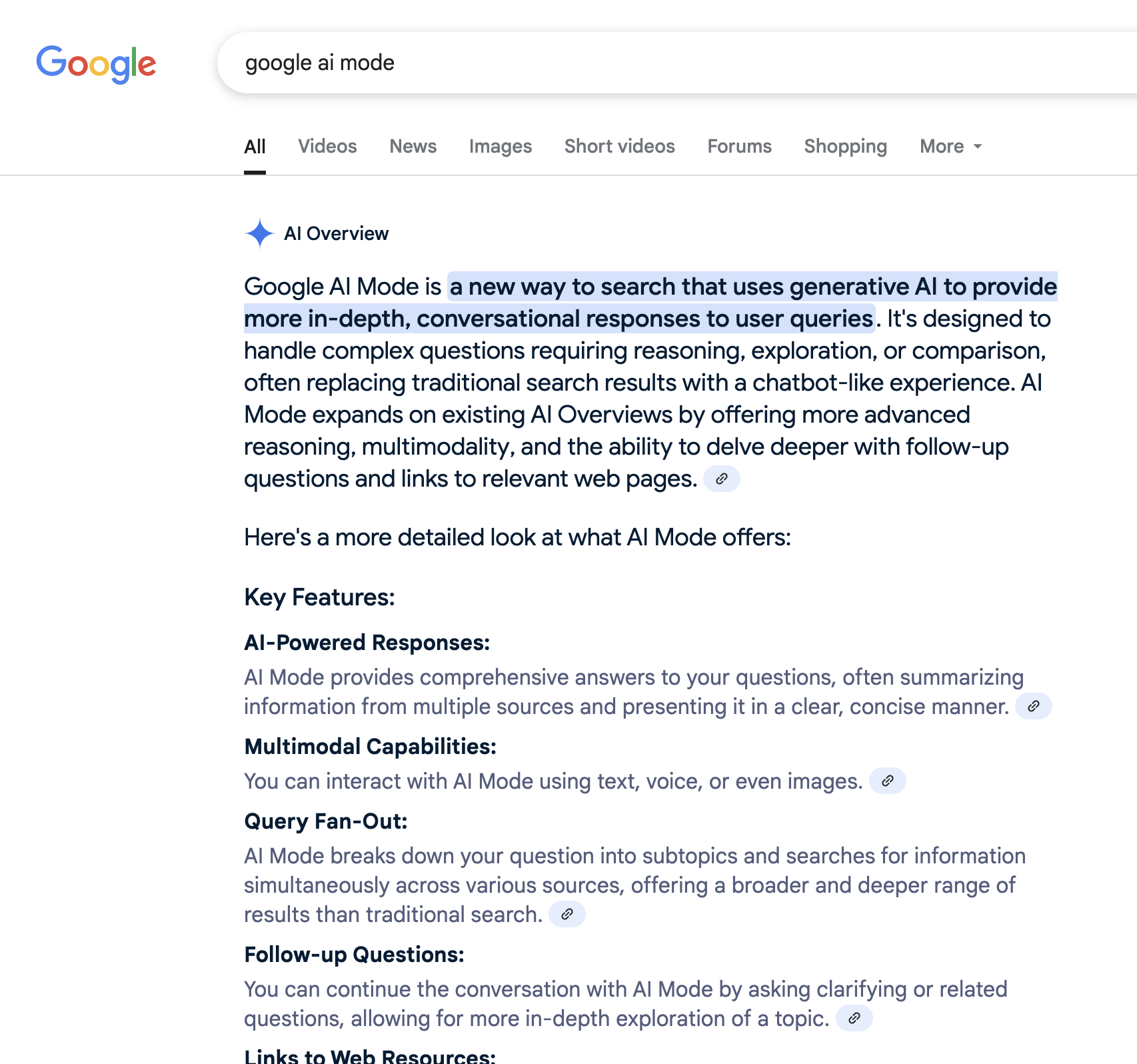This screenshot has width=1137, height=1064.
Task: Click the search box containing "google ai mode"
Action: [x=600, y=63]
